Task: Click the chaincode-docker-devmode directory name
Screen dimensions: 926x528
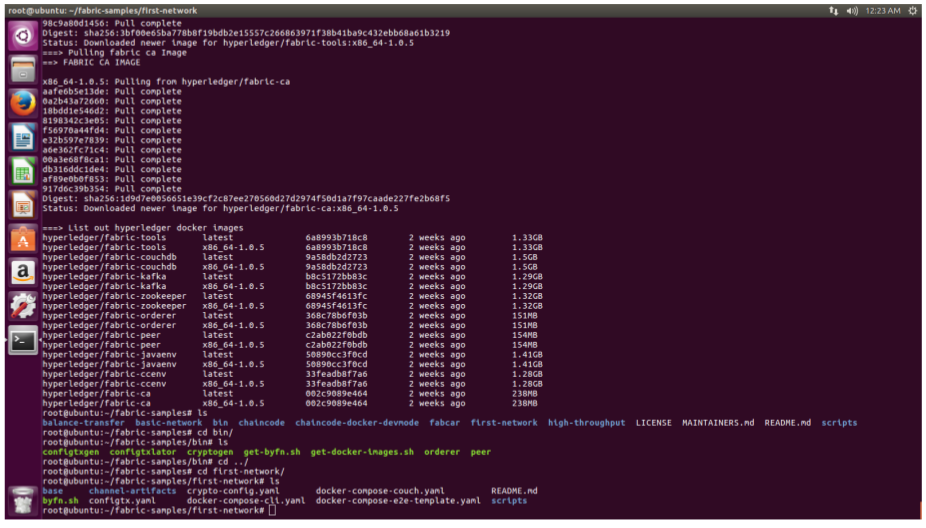Action: [x=357, y=423]
